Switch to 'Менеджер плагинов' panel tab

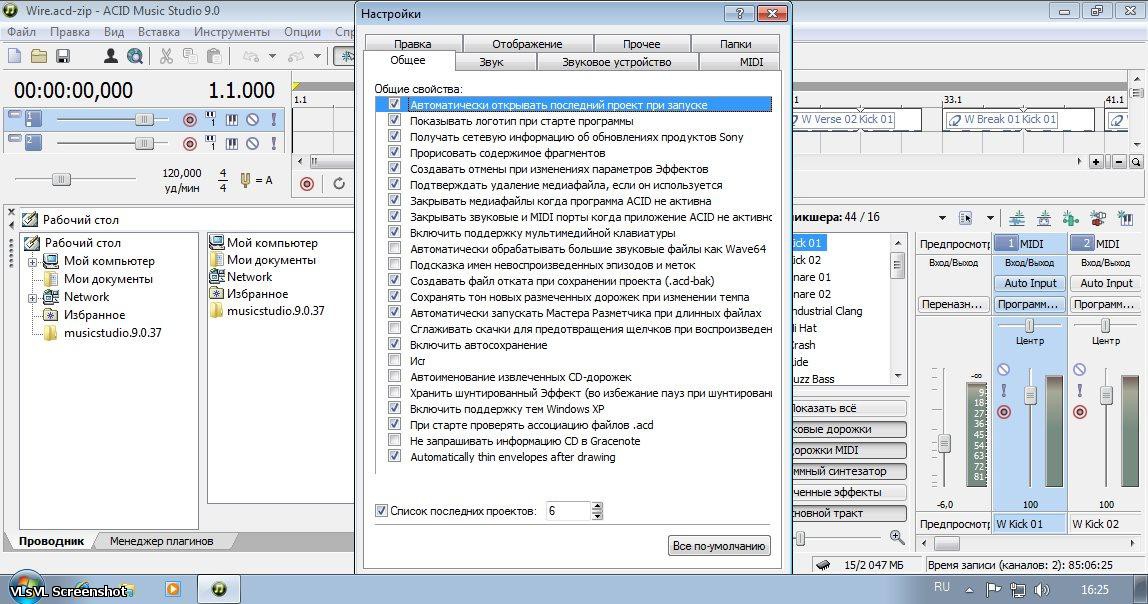click(x=162, y=541)
